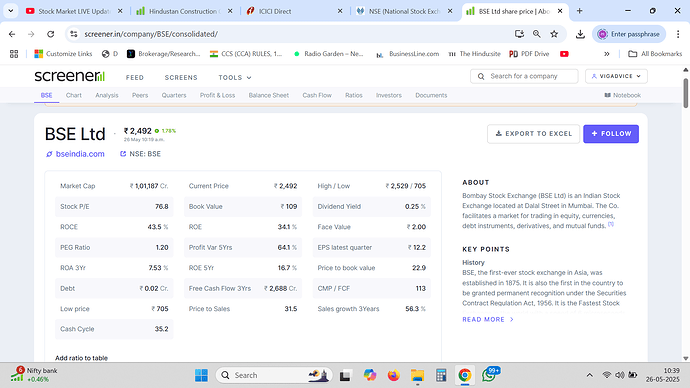Viewport: 690px width, 388px height.
Task: Click the About footnote reference link
Action: pyautogui.click(x=611, y=224)
